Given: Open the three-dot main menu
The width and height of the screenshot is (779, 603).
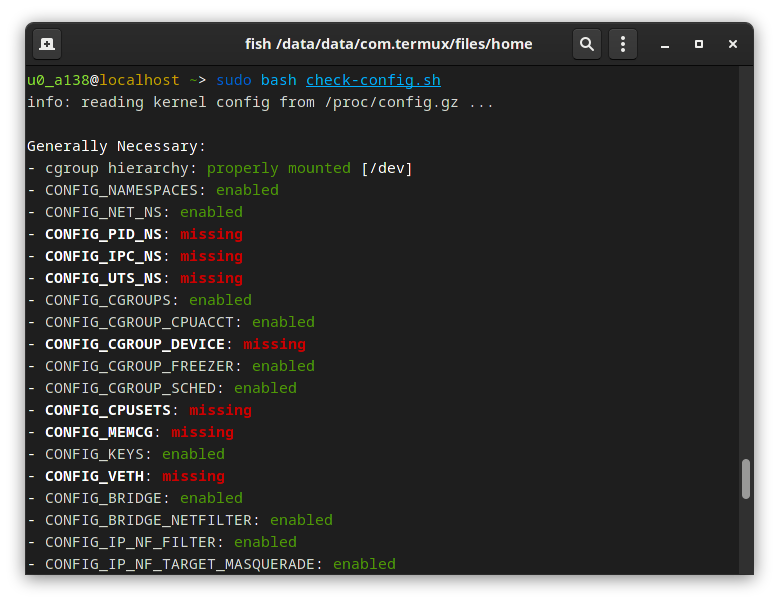Looking at the screenshot, I should (x=622, y=44).
